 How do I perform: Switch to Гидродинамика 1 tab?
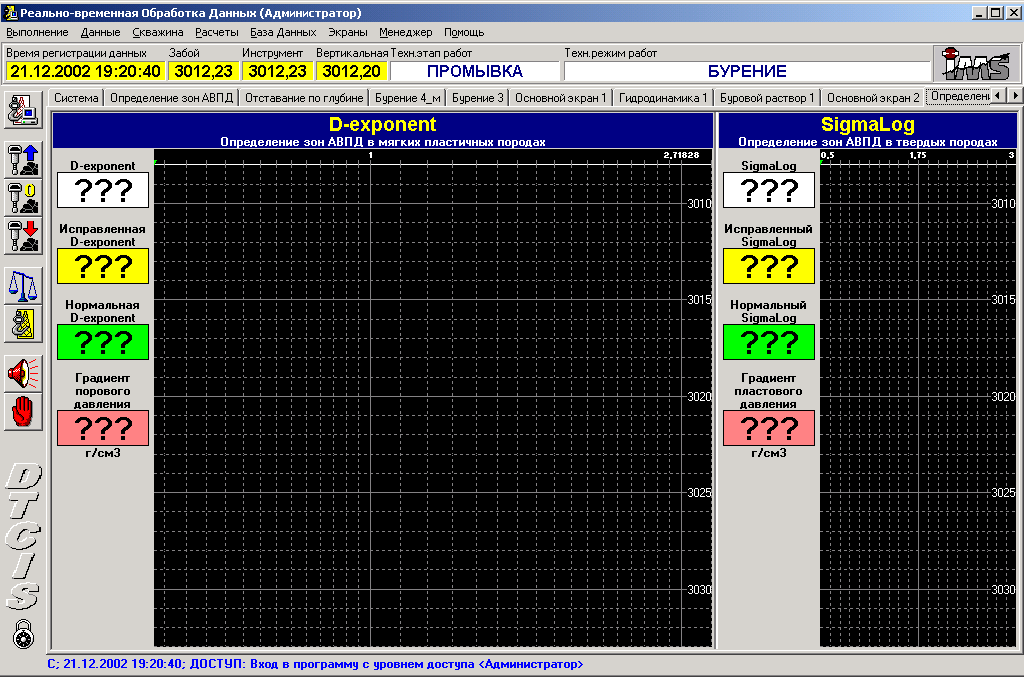pyautogui.click(x=663, y=98)
